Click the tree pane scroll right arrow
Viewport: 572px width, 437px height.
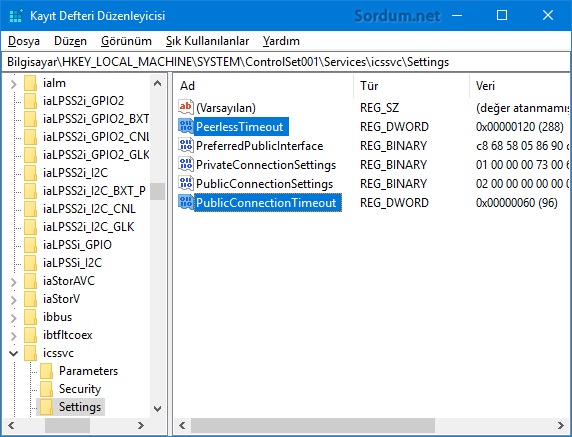click(141, 425)
